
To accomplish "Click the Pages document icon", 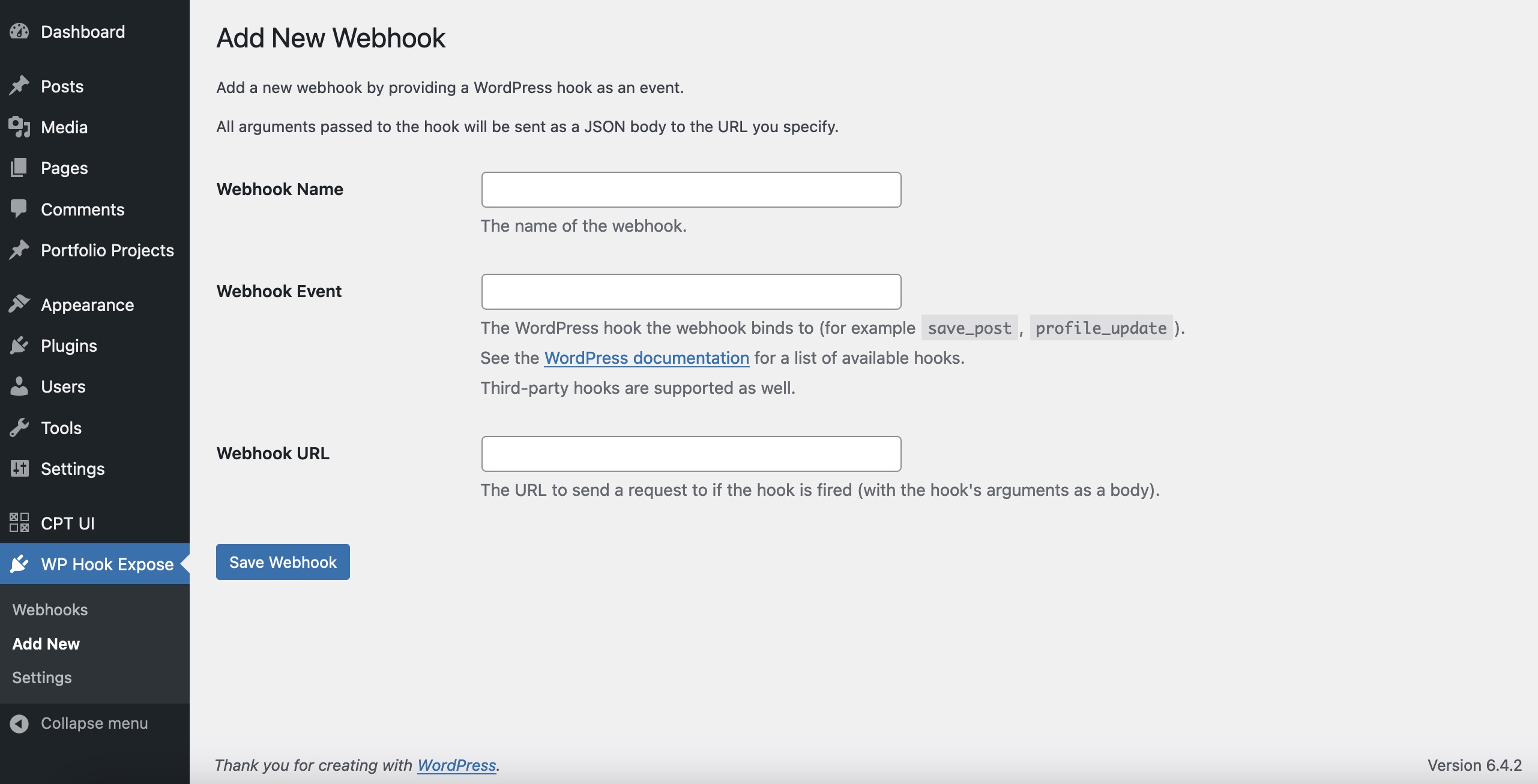I will pos(19,167).
